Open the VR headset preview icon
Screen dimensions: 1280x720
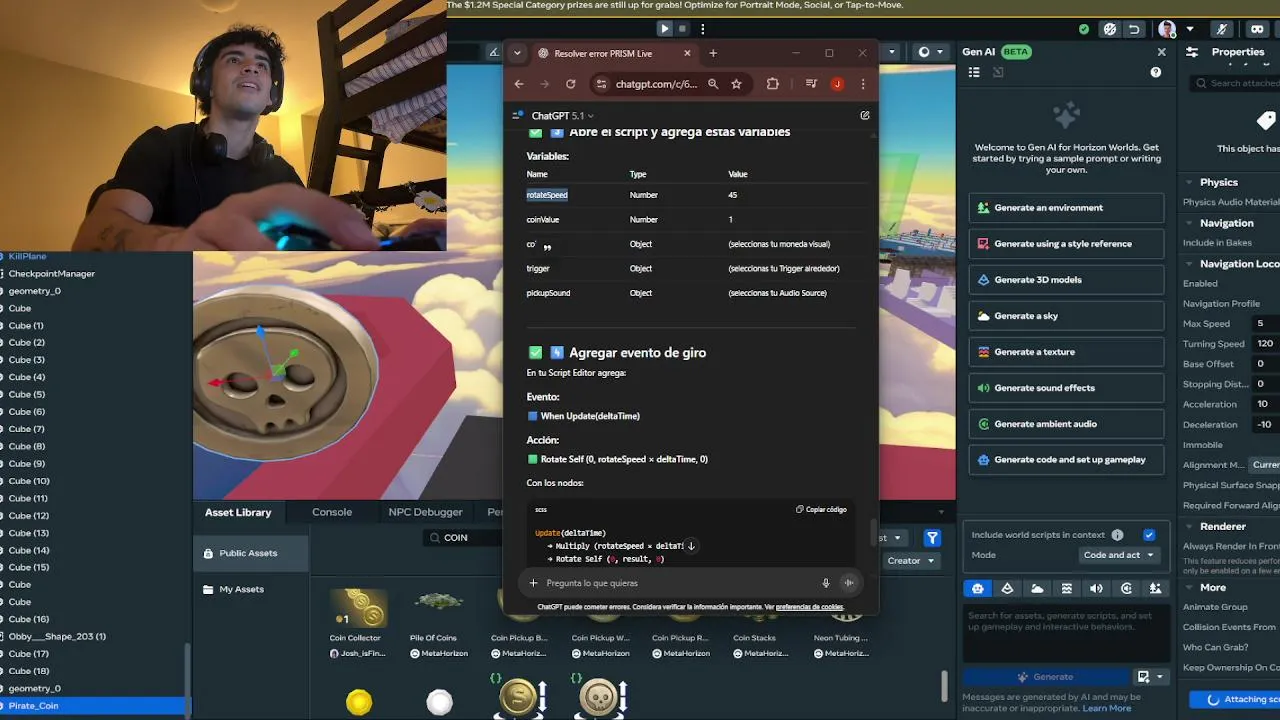click(x=1258, y=29)
